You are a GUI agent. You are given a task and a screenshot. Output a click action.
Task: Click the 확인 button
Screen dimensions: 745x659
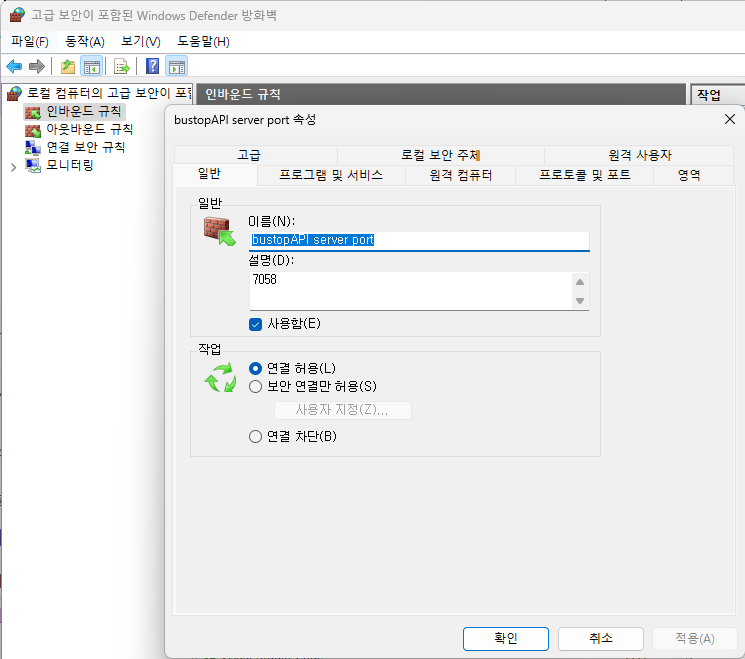[506, 638]
